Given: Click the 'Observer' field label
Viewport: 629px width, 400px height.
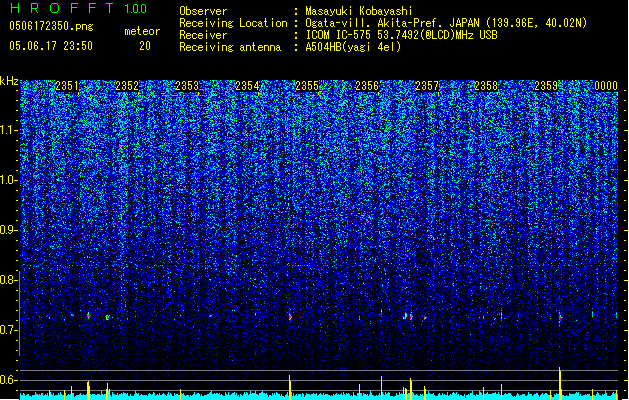Looking at the screenshot, I should point(203,11).
